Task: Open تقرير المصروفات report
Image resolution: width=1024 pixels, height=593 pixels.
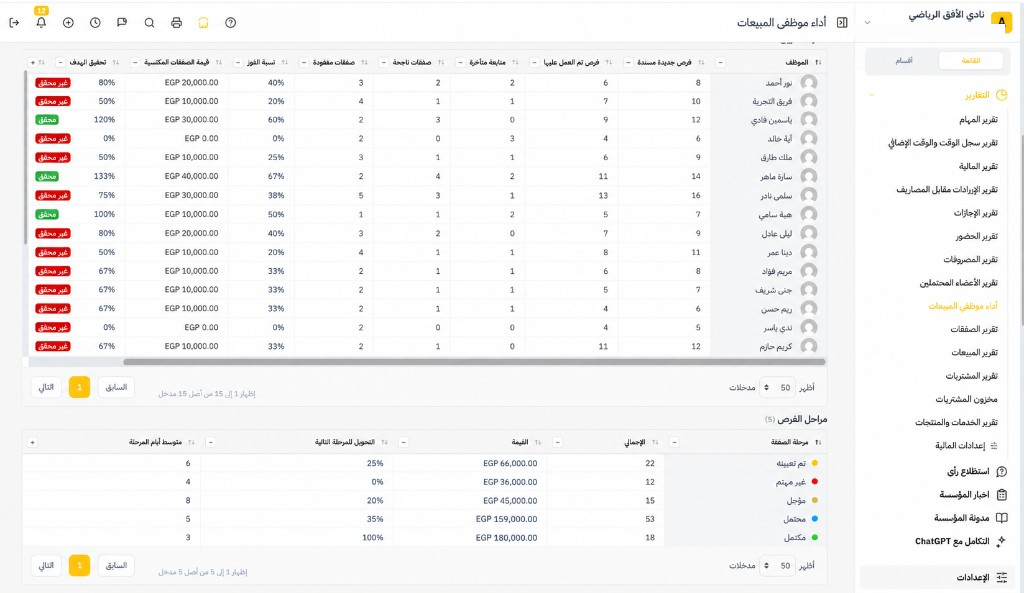Action: tap(970, 260)
